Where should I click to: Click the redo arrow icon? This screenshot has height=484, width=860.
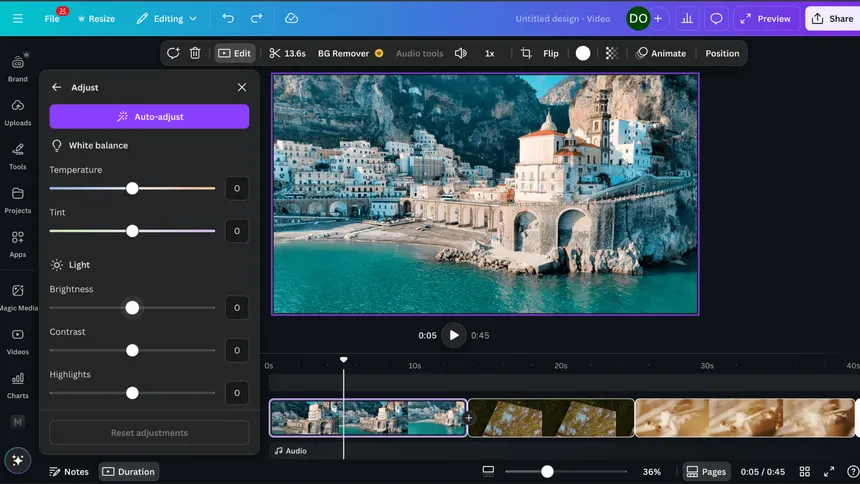pos(257,18)
